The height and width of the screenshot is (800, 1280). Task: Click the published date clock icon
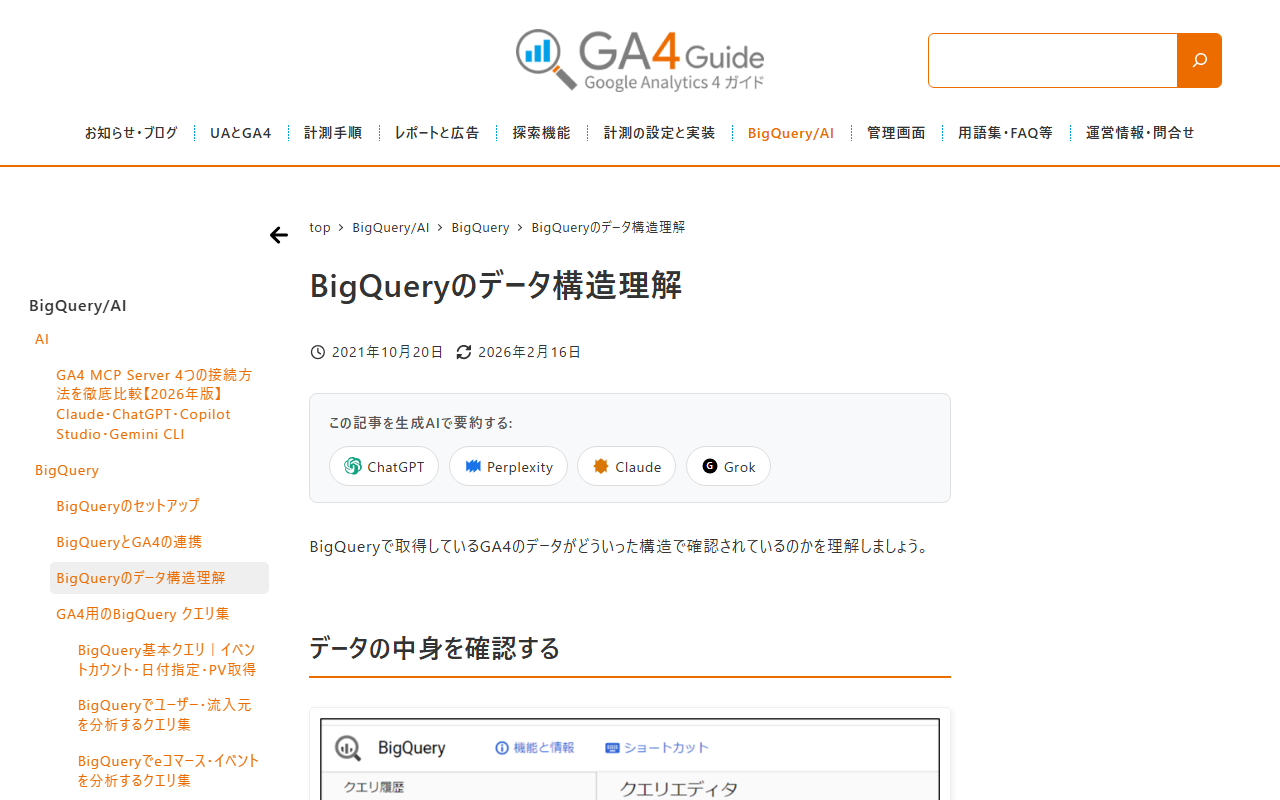[x=318, y=352]
